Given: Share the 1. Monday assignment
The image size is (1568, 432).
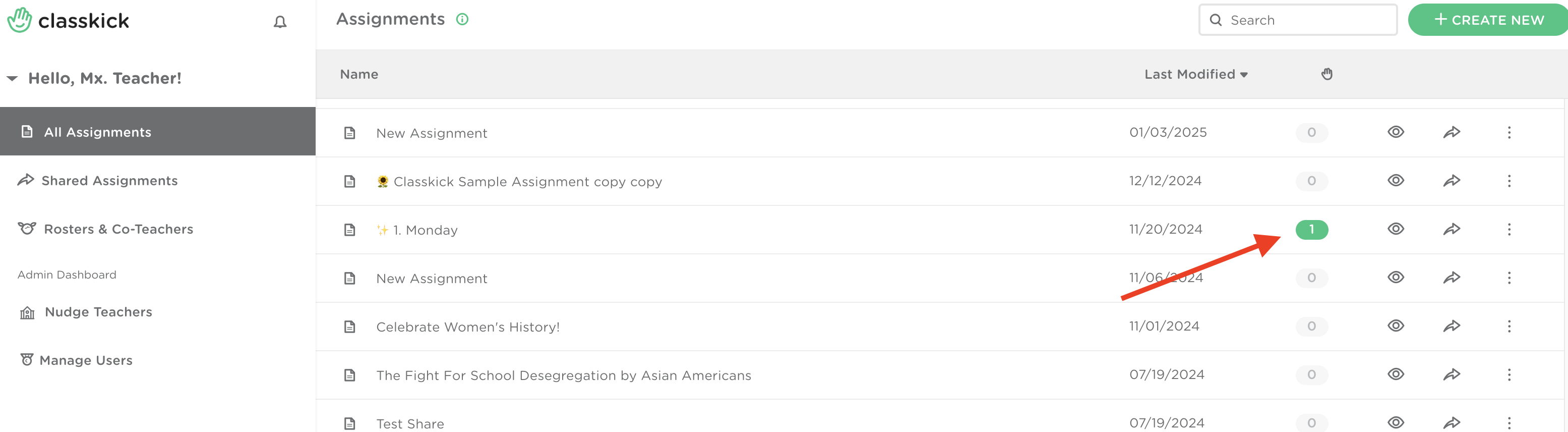Looking at the screenshot, I should (x=1452, y=229).
